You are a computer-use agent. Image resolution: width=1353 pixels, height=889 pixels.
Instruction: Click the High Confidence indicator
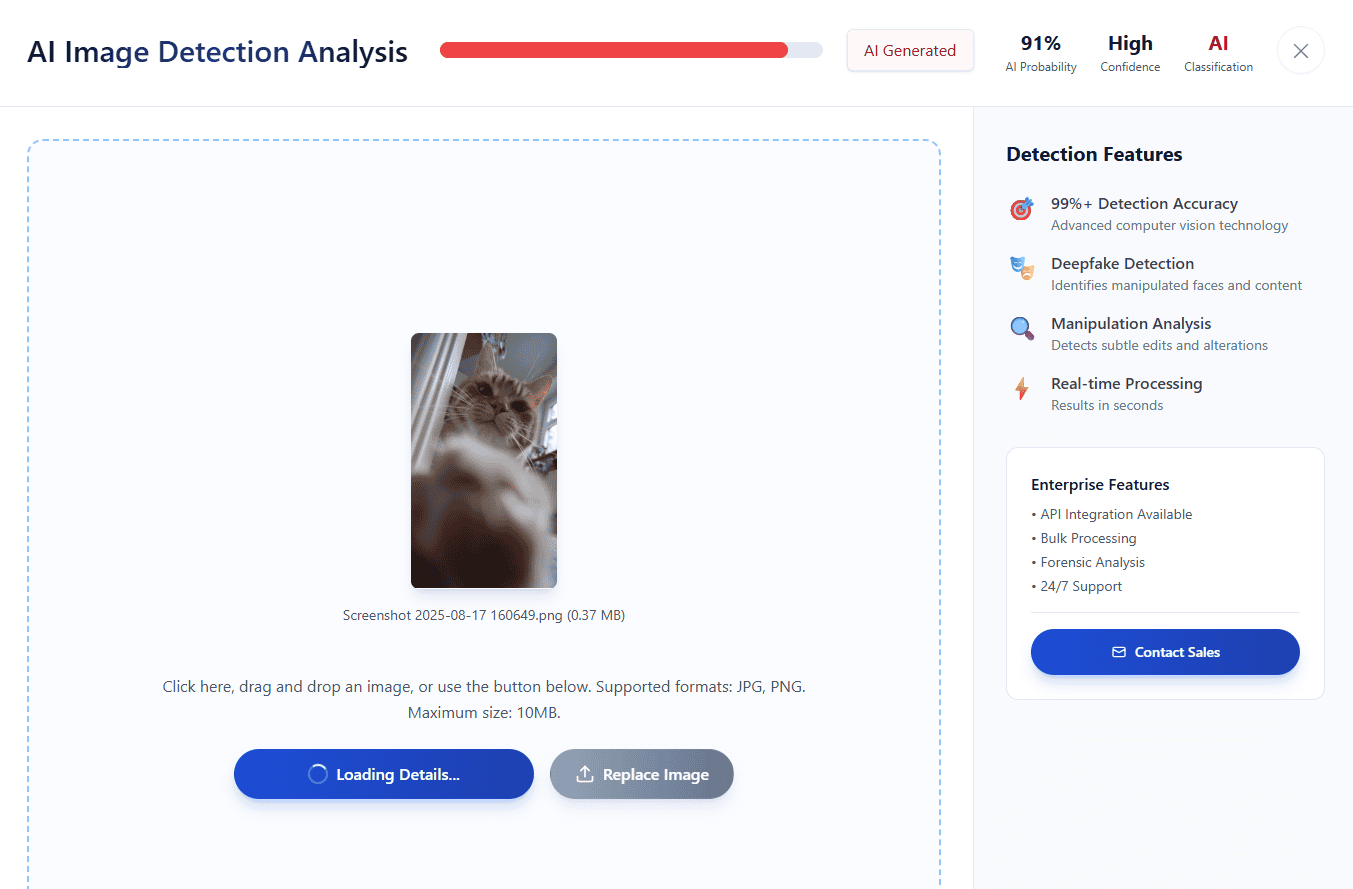tap(1130, 53)
